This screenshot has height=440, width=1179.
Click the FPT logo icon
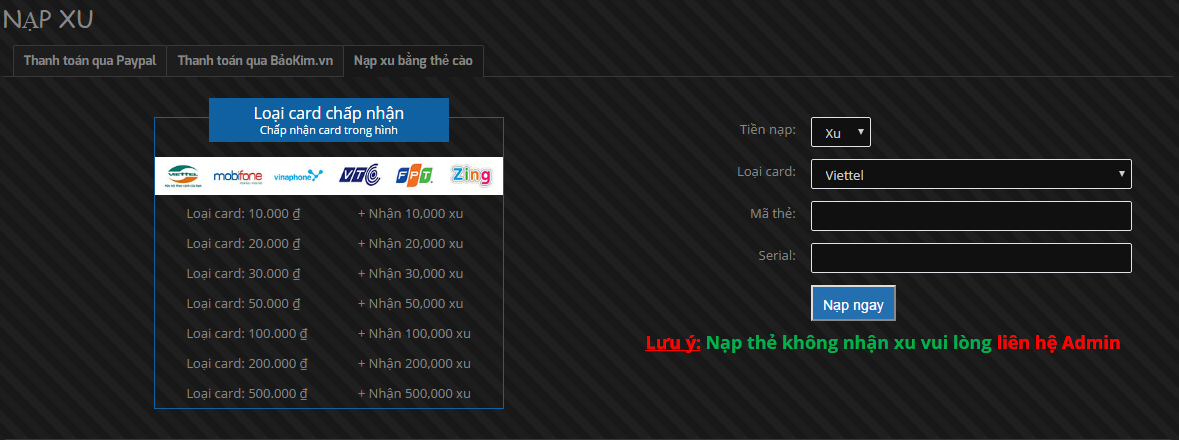414,176
